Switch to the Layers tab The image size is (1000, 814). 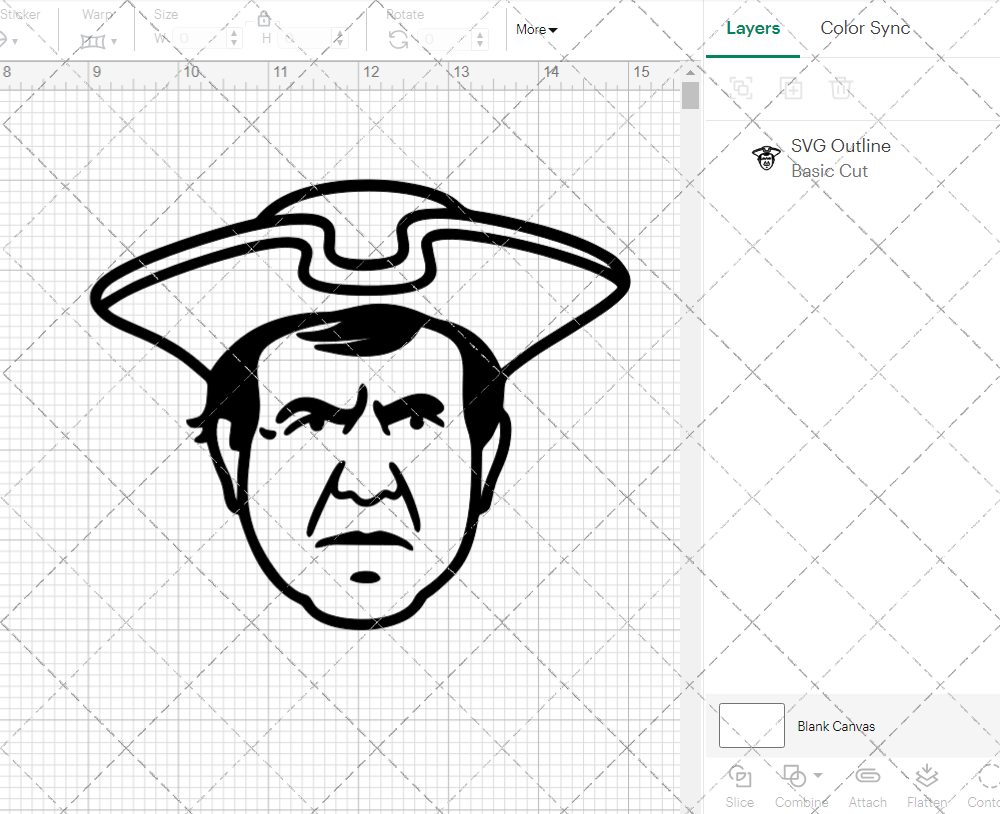[x=753, y=29]
